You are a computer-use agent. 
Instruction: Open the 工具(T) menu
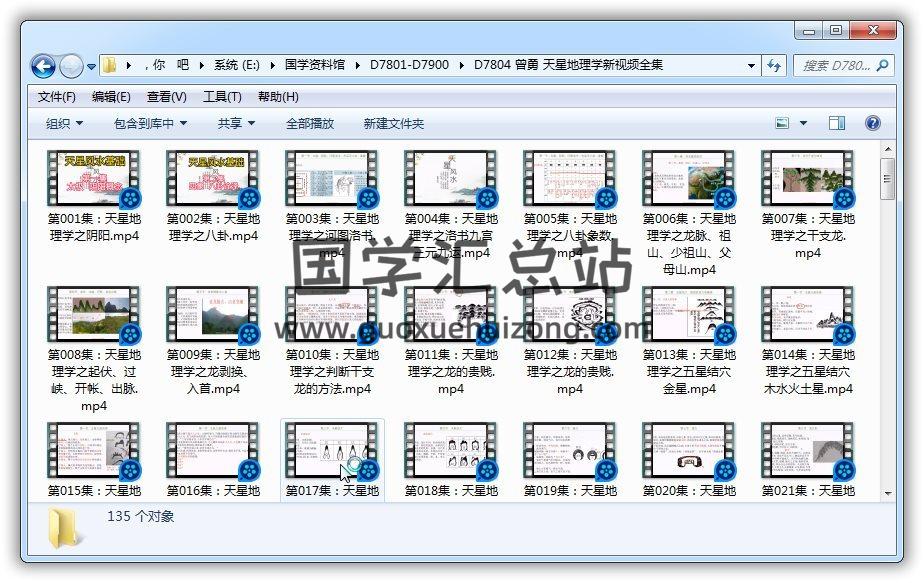tap(221, 97)
